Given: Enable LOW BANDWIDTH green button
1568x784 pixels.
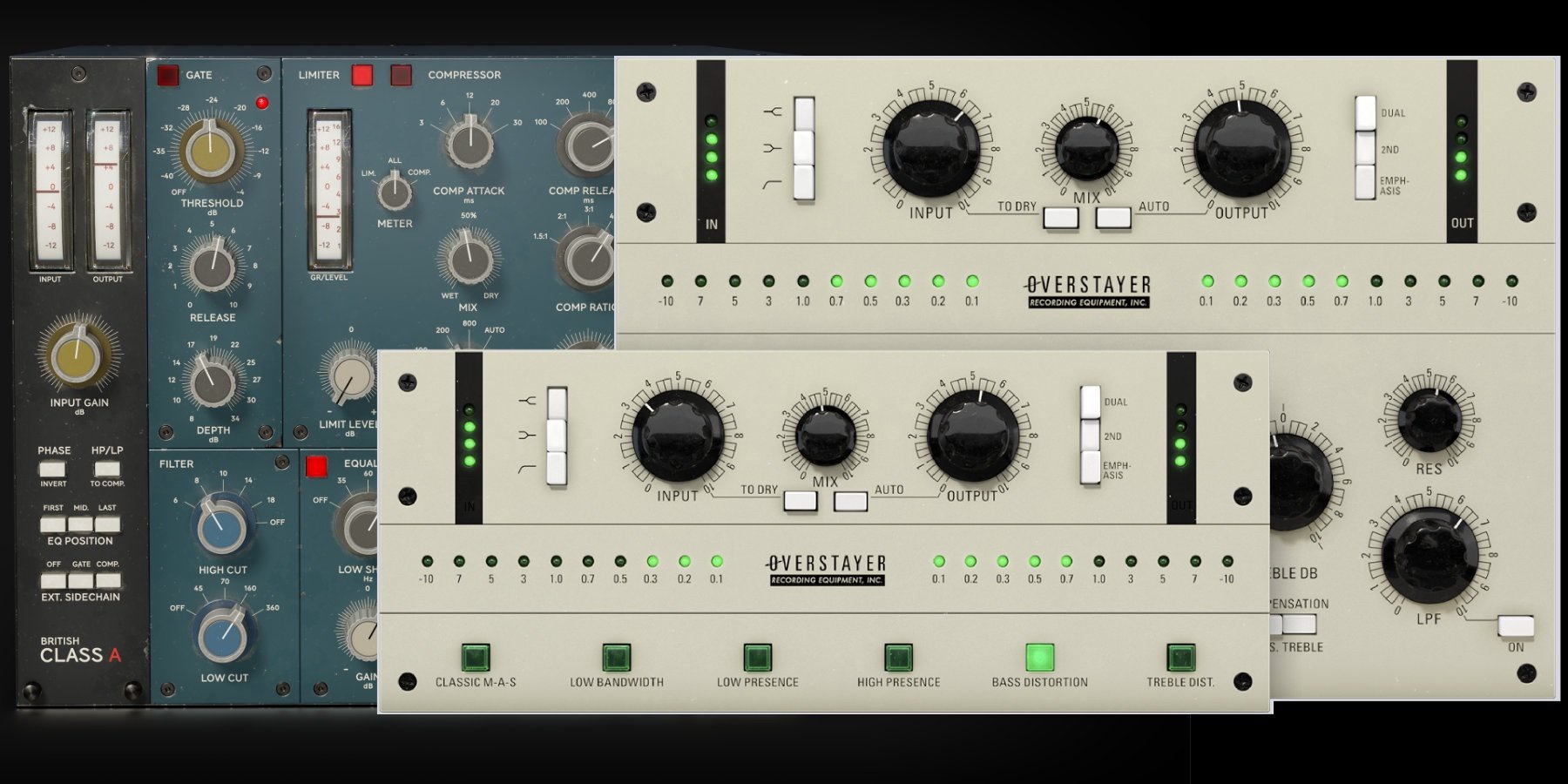Looking at the screenshot, I should [616, 657].
